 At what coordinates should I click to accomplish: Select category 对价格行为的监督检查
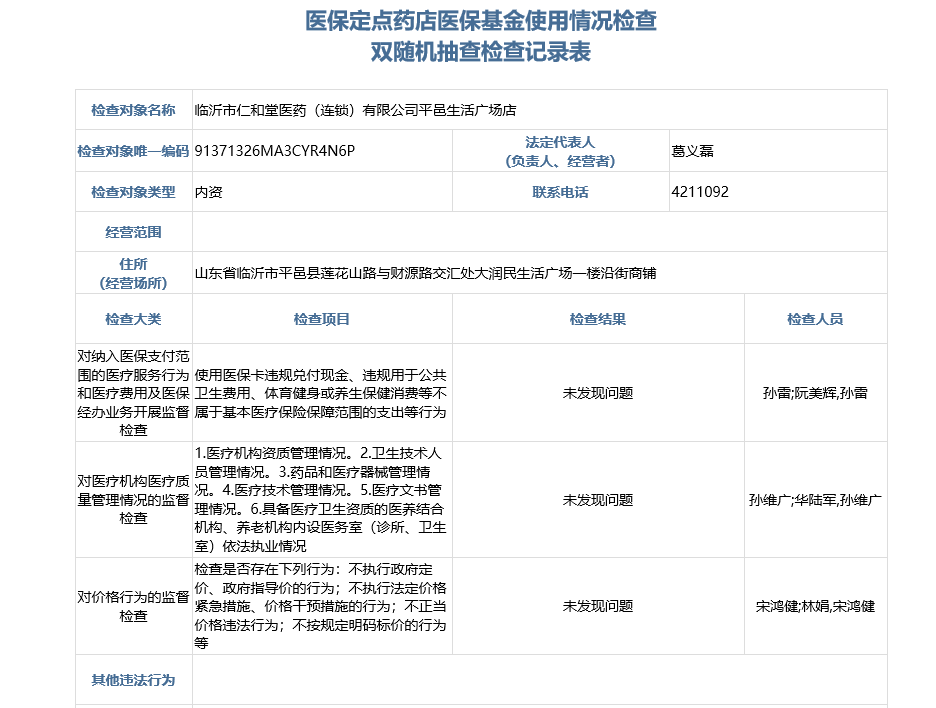pyautogui.click(x=133, y=606)
